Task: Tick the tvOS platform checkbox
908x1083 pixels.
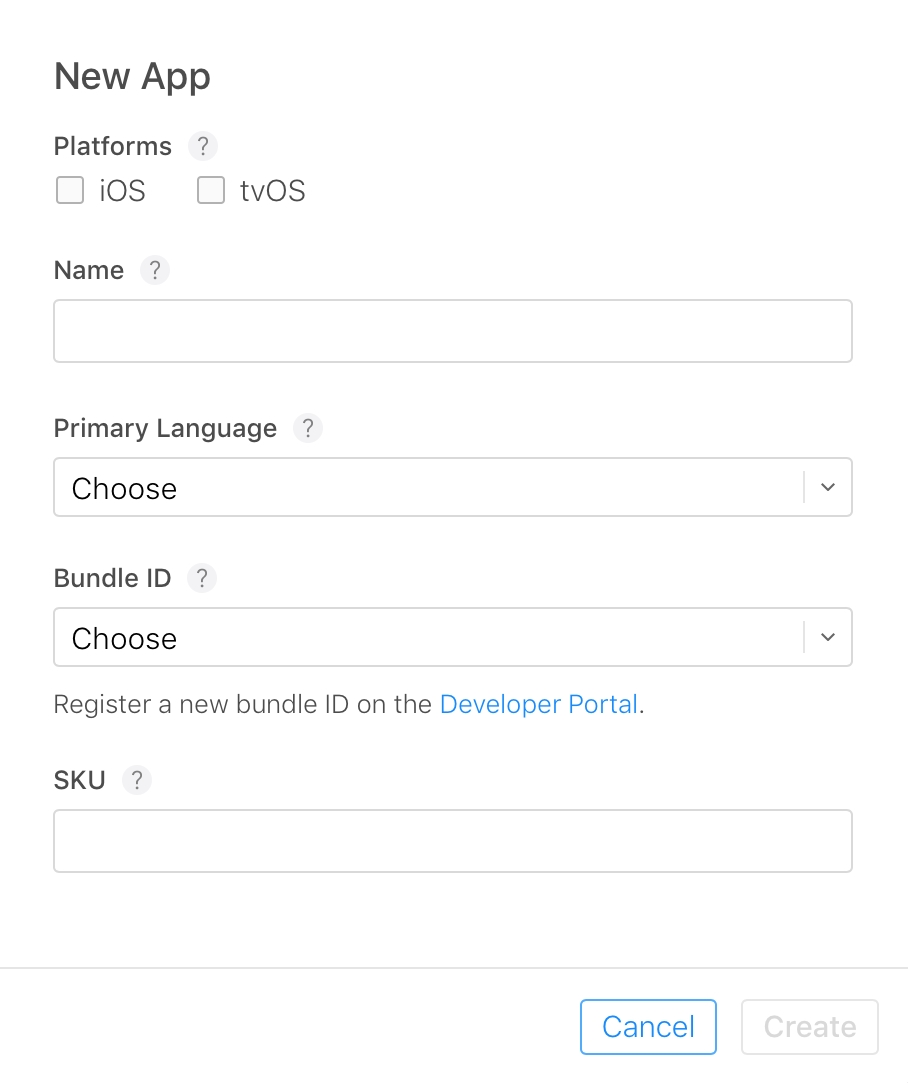Action: coord(211,190)
